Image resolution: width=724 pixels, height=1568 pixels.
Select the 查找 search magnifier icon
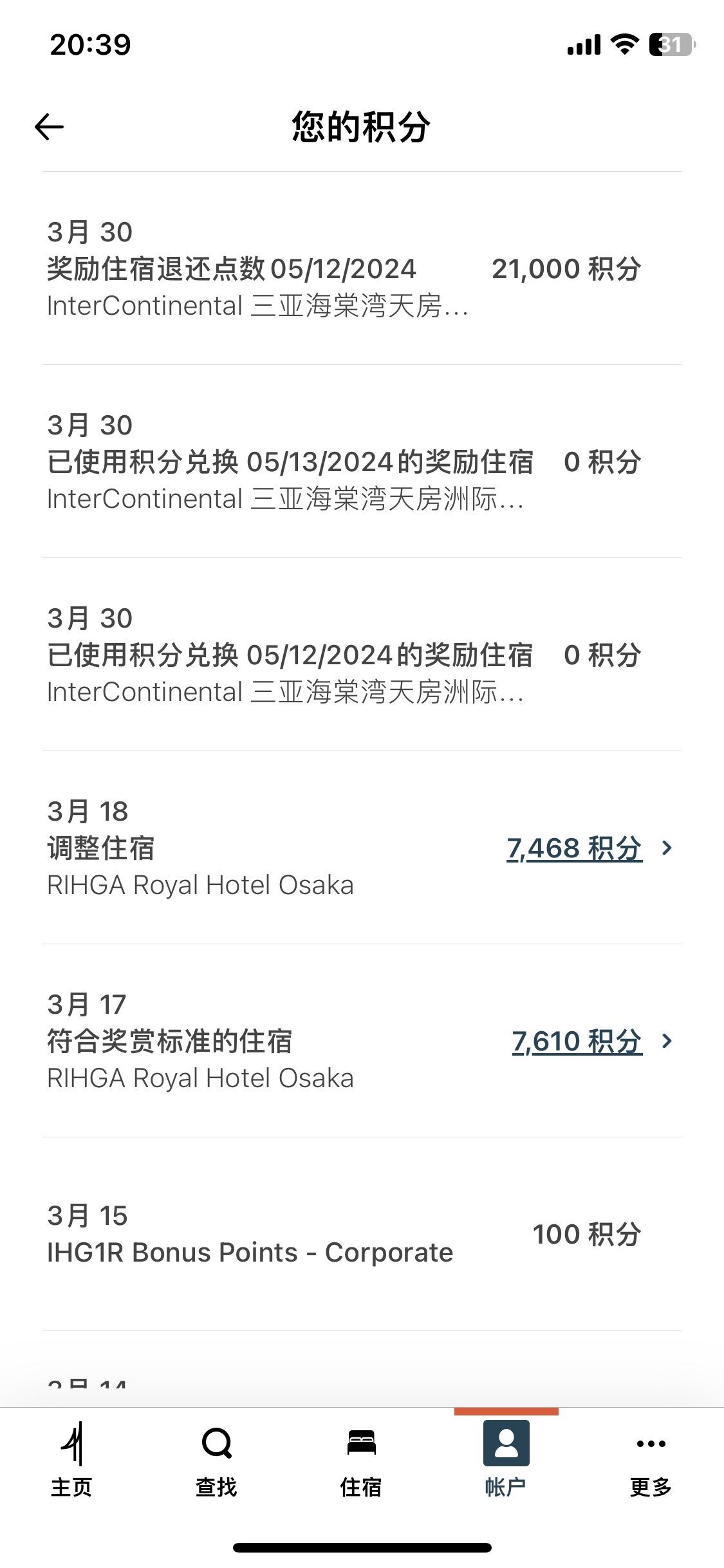pyautogui.click(x=217, y=1443)
